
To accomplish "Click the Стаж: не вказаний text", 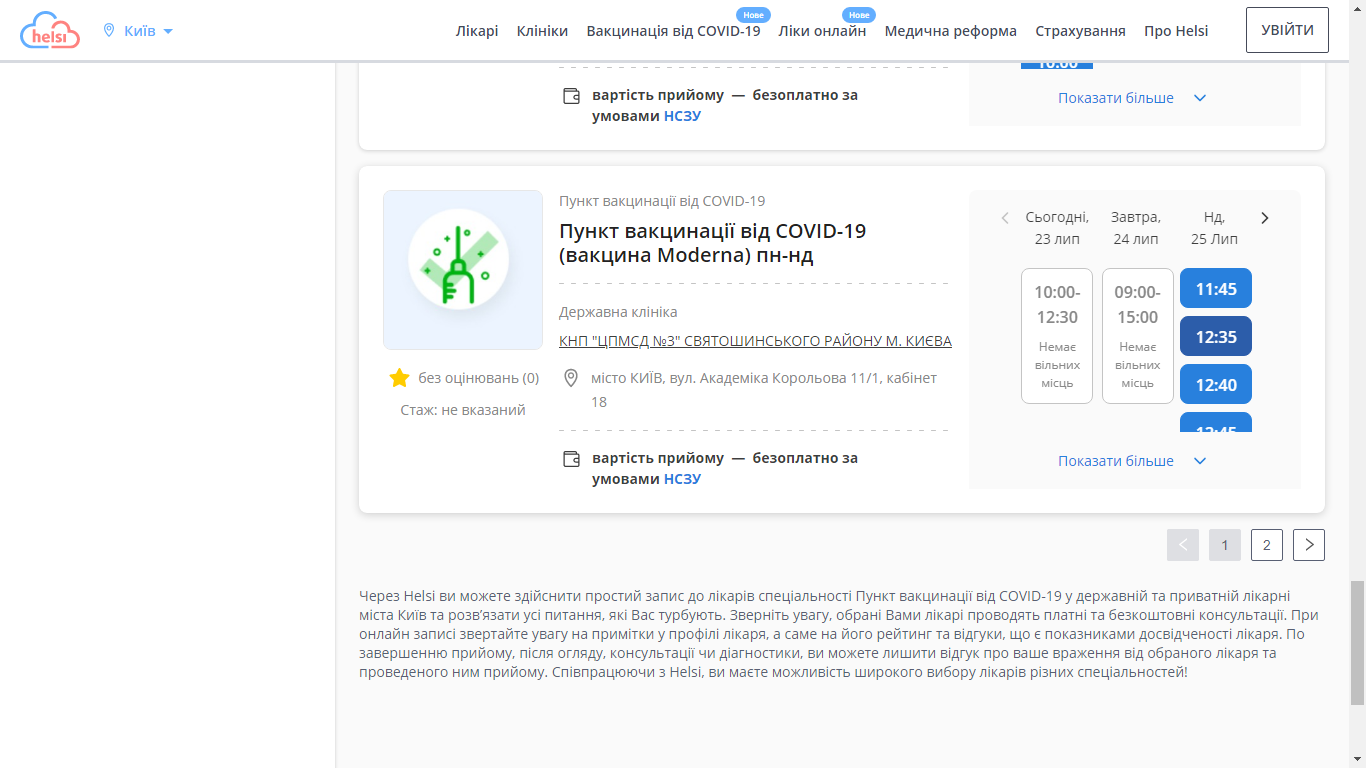I will 463,410.
